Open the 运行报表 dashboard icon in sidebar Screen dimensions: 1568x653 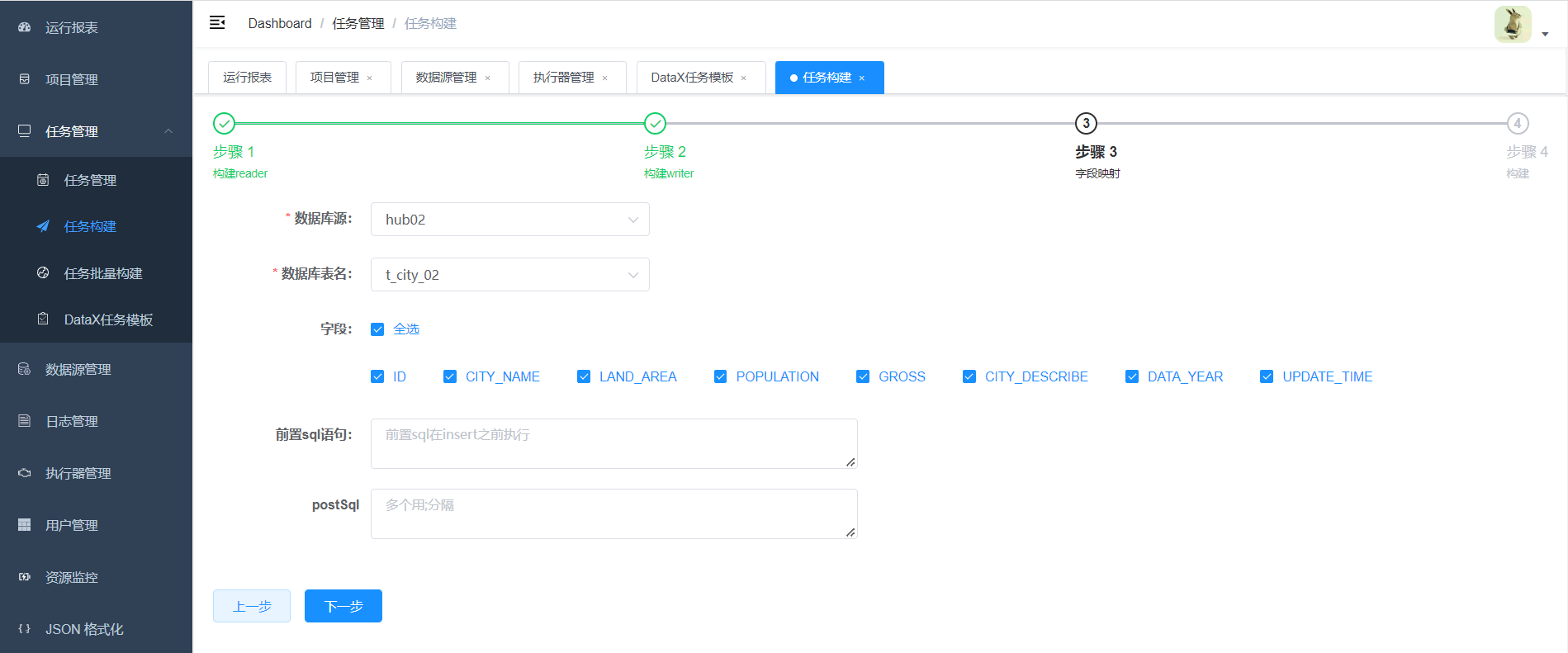pyautogui.click(x=25, y=27)
